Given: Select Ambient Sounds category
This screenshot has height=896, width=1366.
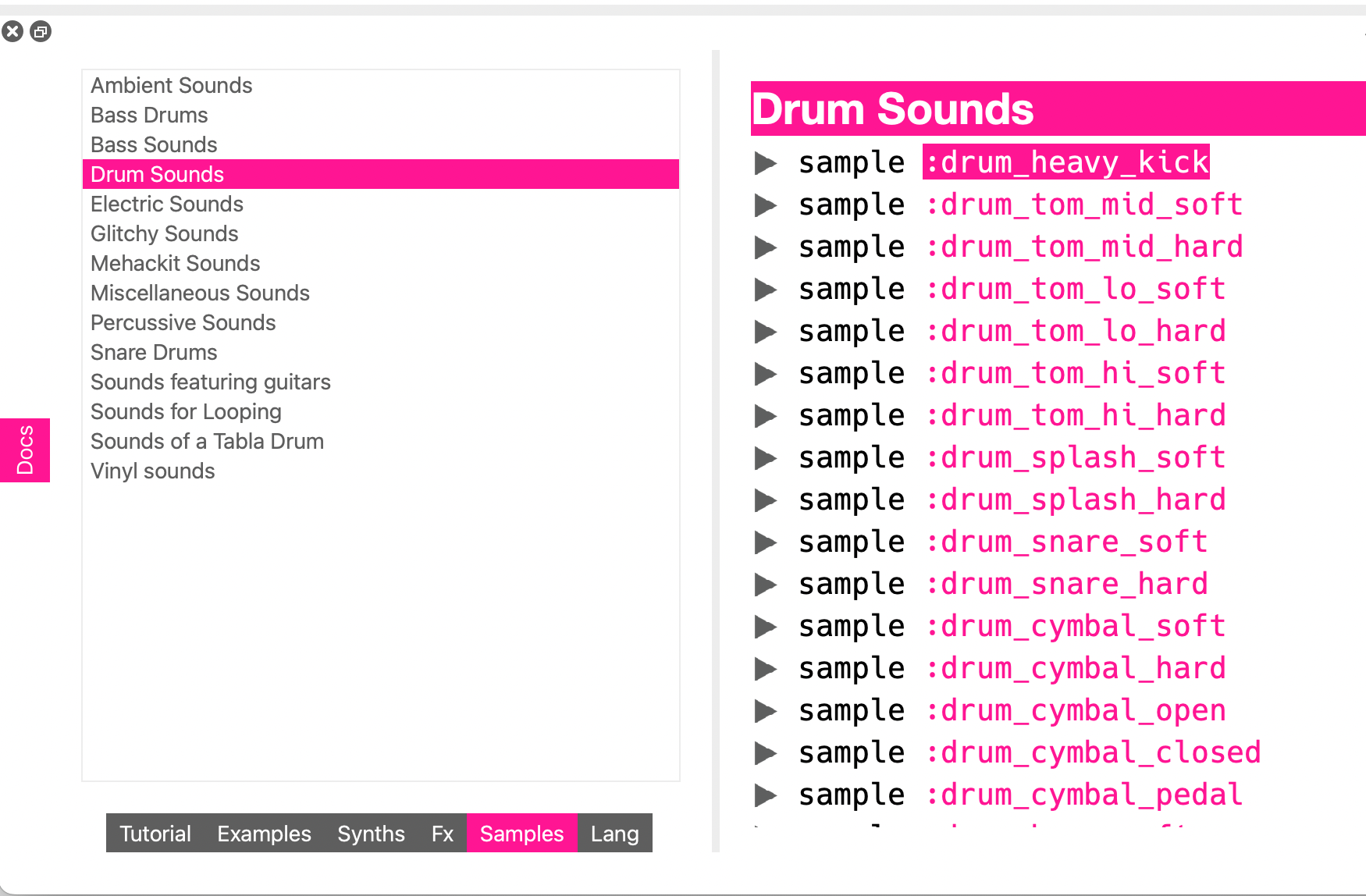Looking at the screenshot, I should pos(381,85).
